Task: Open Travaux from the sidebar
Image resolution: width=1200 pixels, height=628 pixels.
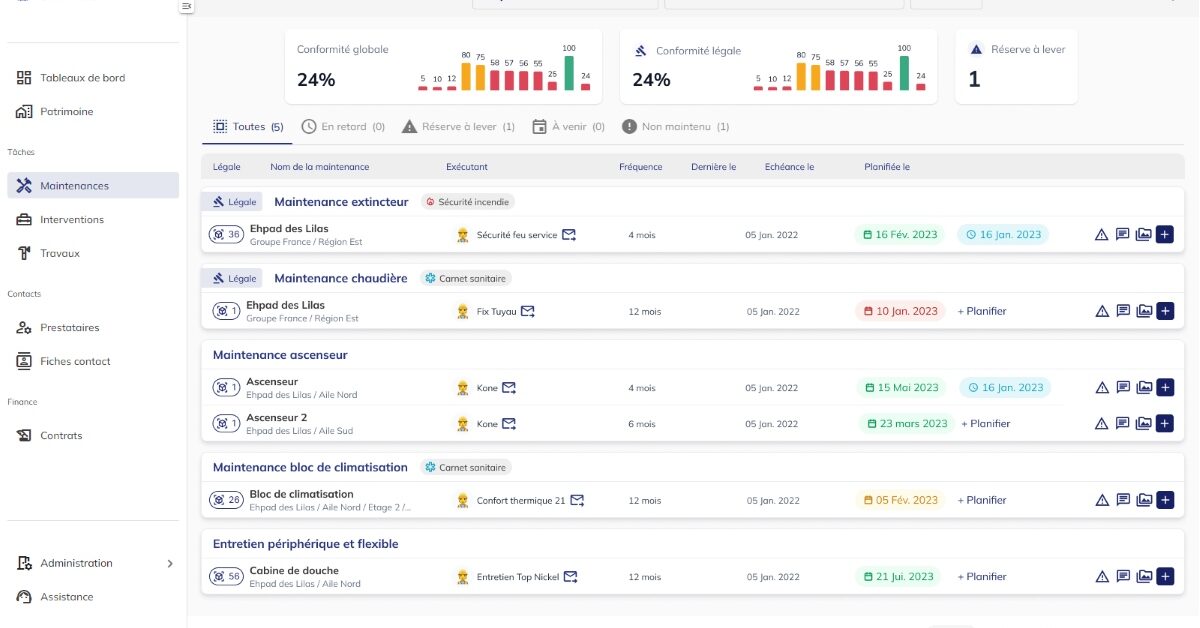Action: click(60, 253)
